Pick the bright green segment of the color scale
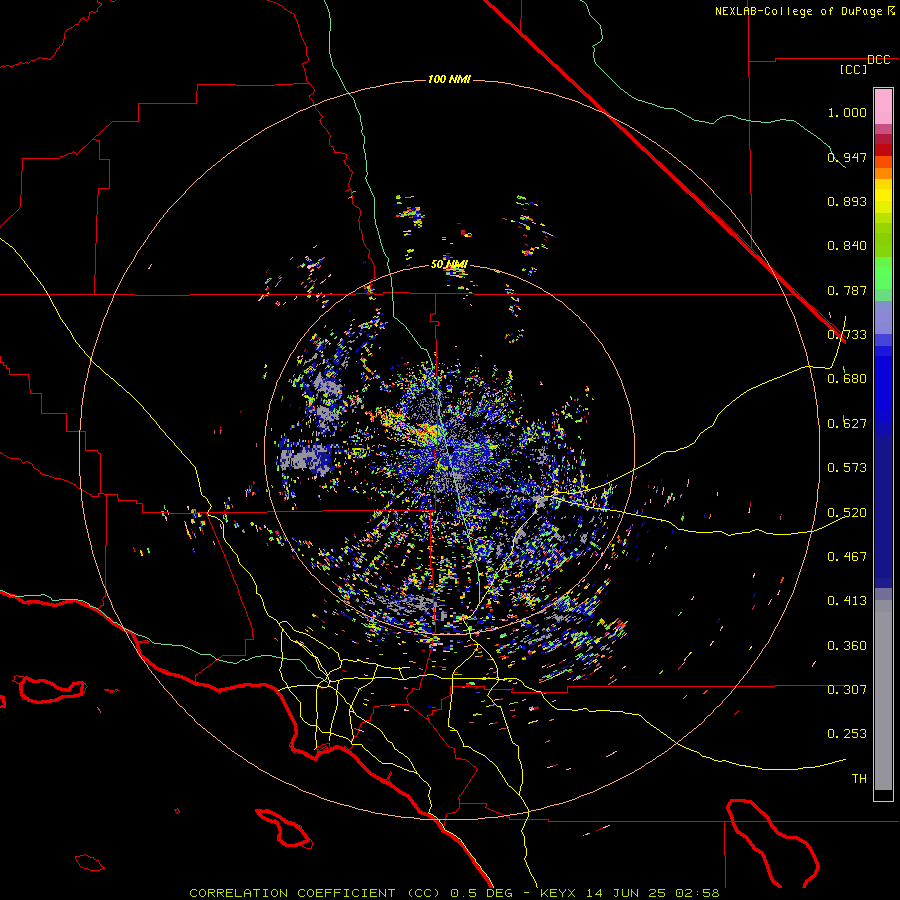 click(883, 273)
